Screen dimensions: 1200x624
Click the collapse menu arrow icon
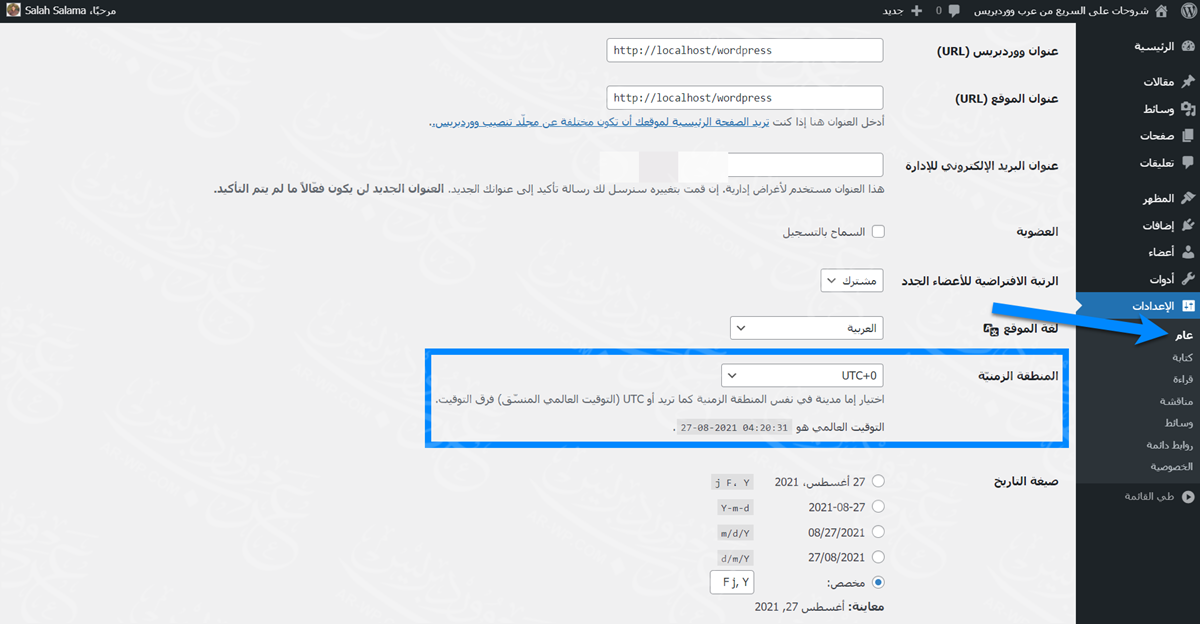pos(1188,497)
